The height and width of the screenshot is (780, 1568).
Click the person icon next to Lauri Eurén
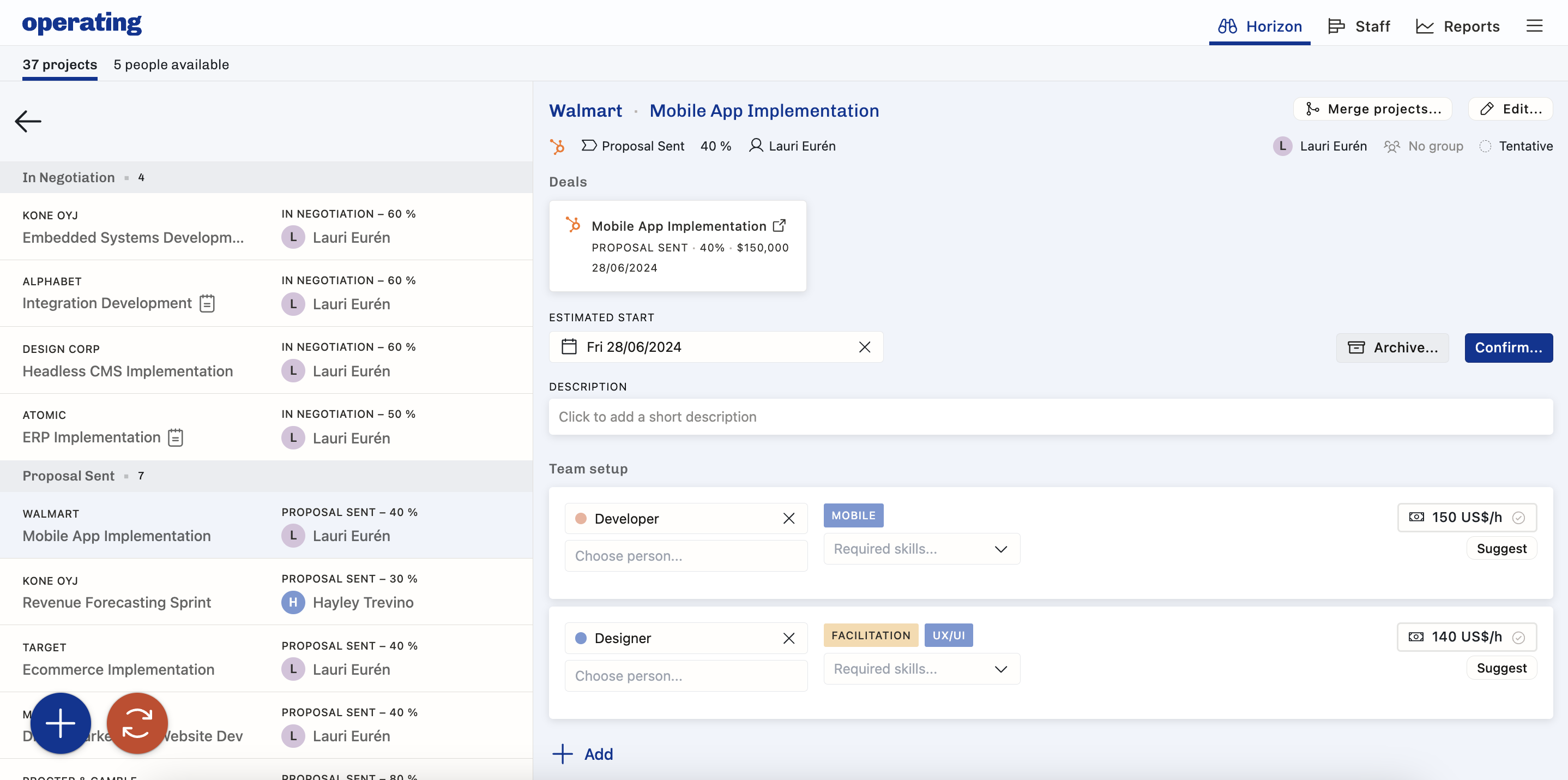coord(756,146)
